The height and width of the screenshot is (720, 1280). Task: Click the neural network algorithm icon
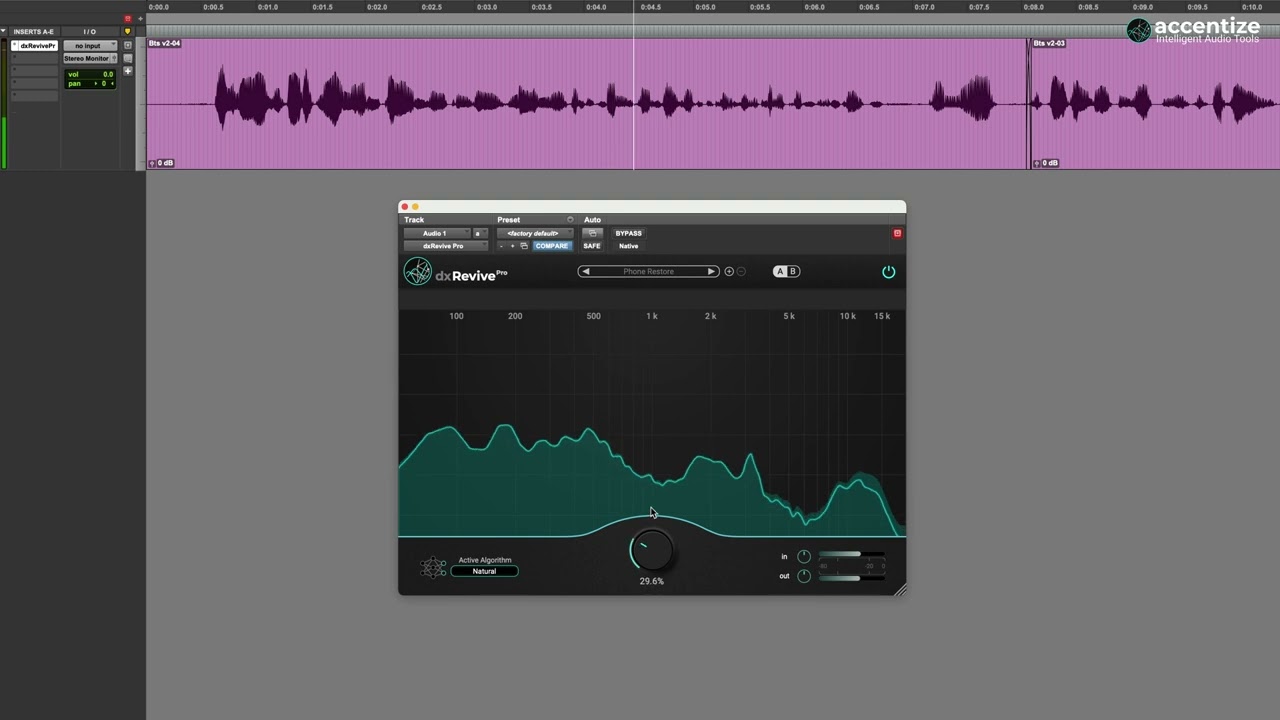[433, 568]
